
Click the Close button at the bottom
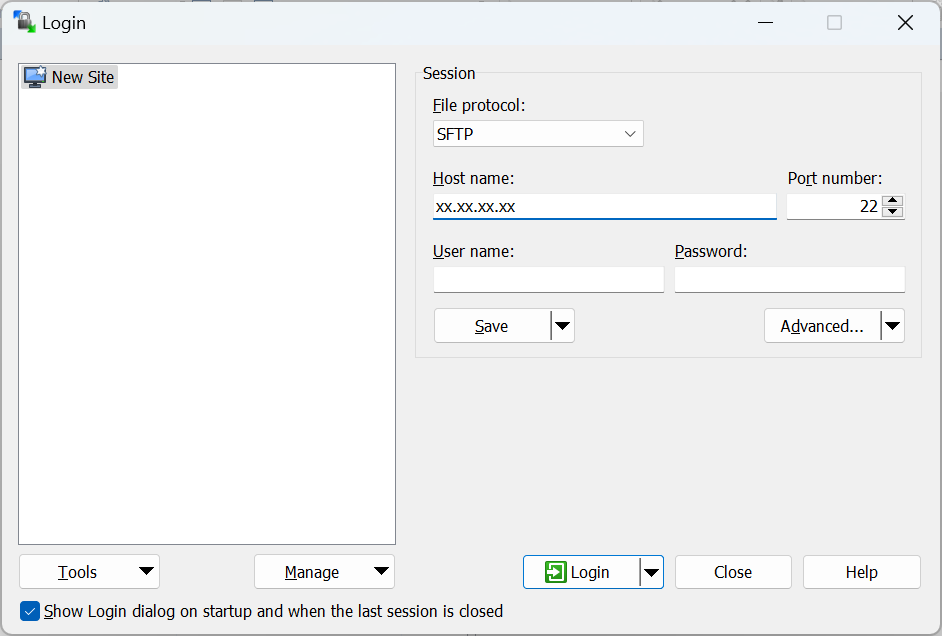(x=733, y=572)
